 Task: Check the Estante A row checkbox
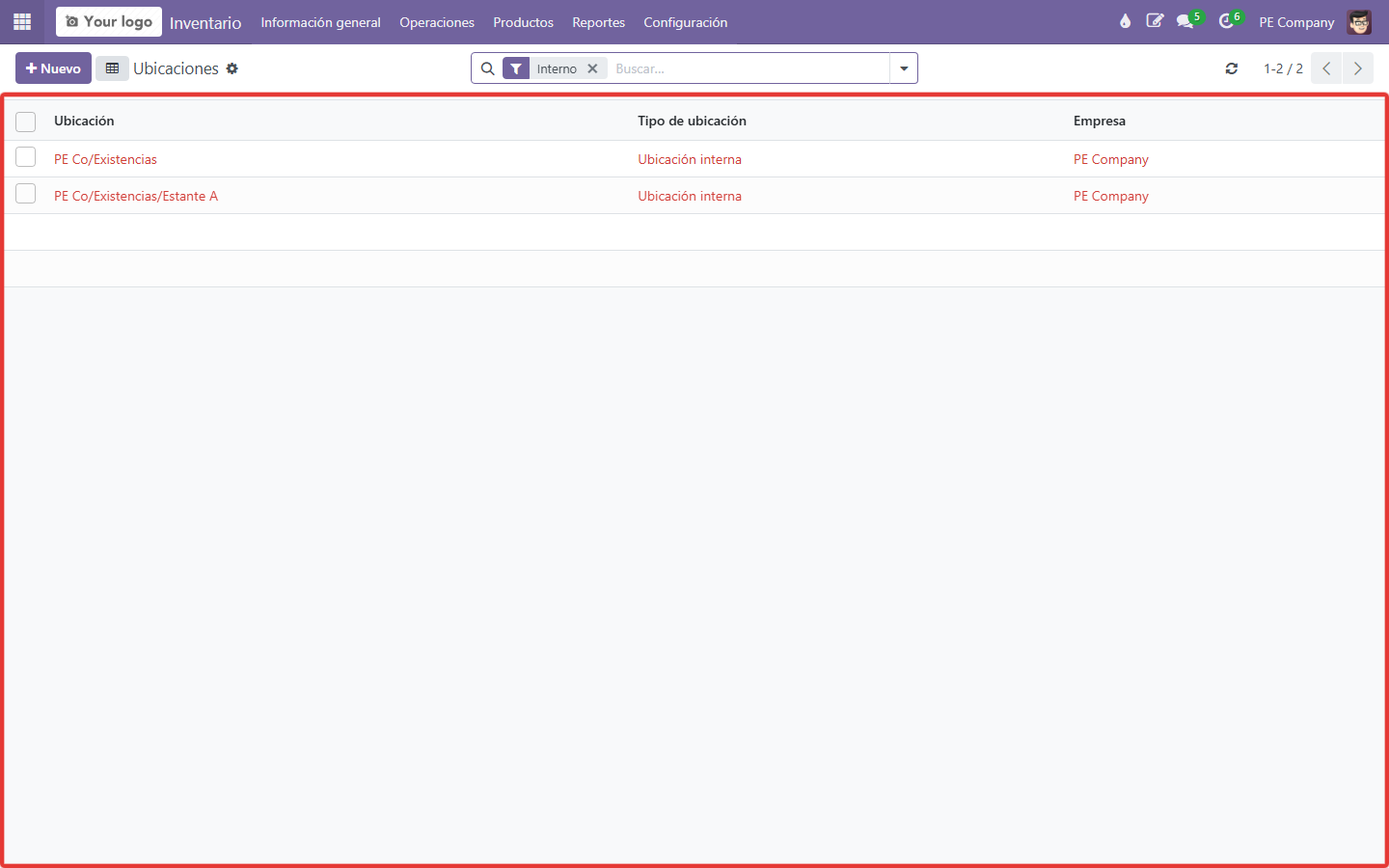pyautogui.click(x=26, y=194)
